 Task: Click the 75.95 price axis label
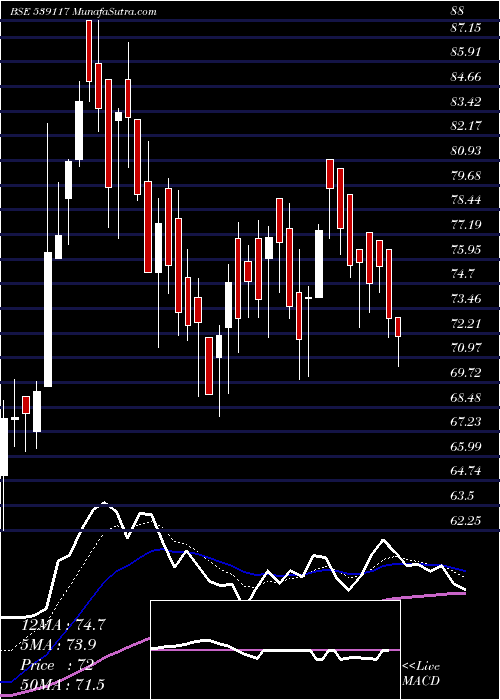pos(466,250)
